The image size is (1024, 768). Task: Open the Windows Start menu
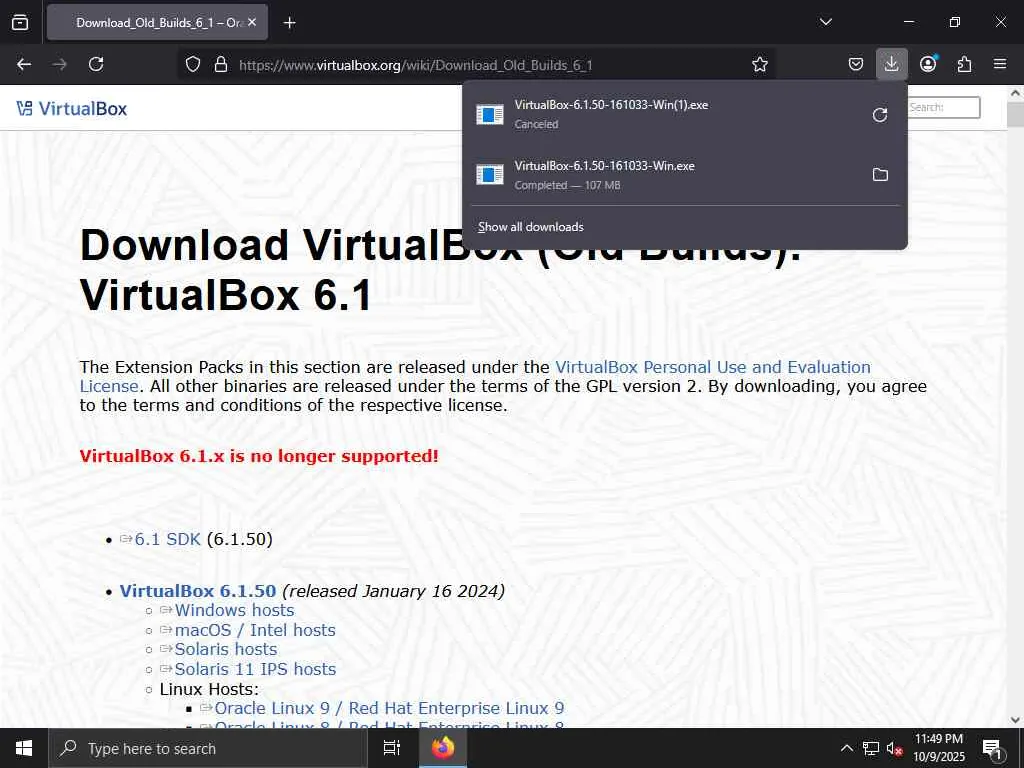pyautogui.click(x=24, y=748)
